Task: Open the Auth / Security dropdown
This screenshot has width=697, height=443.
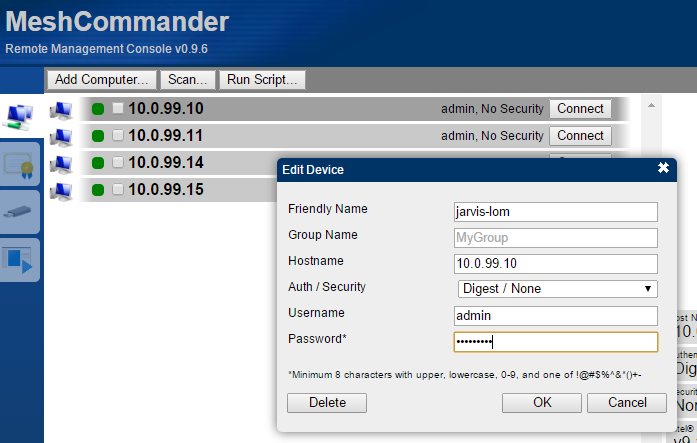Action: point(557,289)
